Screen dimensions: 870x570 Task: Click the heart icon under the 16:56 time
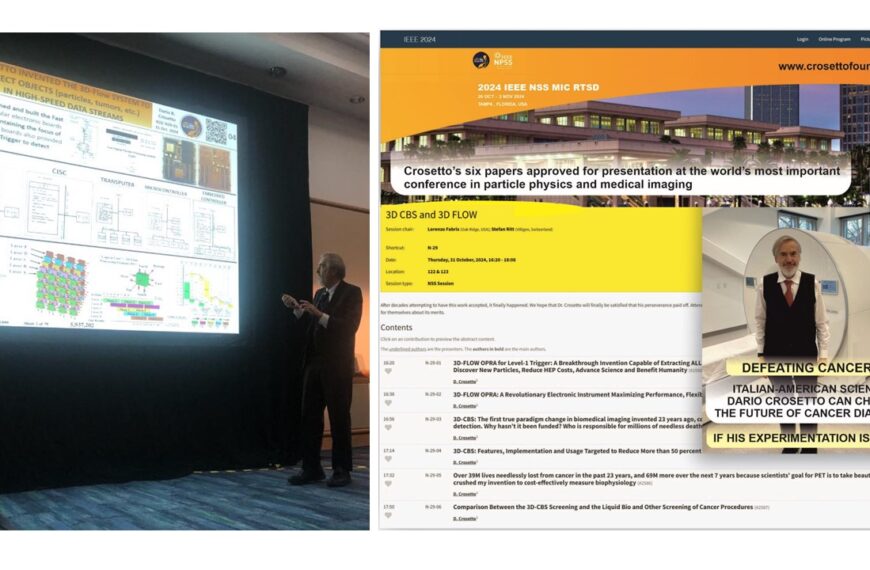pyautogui.click(x=388, y=428)
